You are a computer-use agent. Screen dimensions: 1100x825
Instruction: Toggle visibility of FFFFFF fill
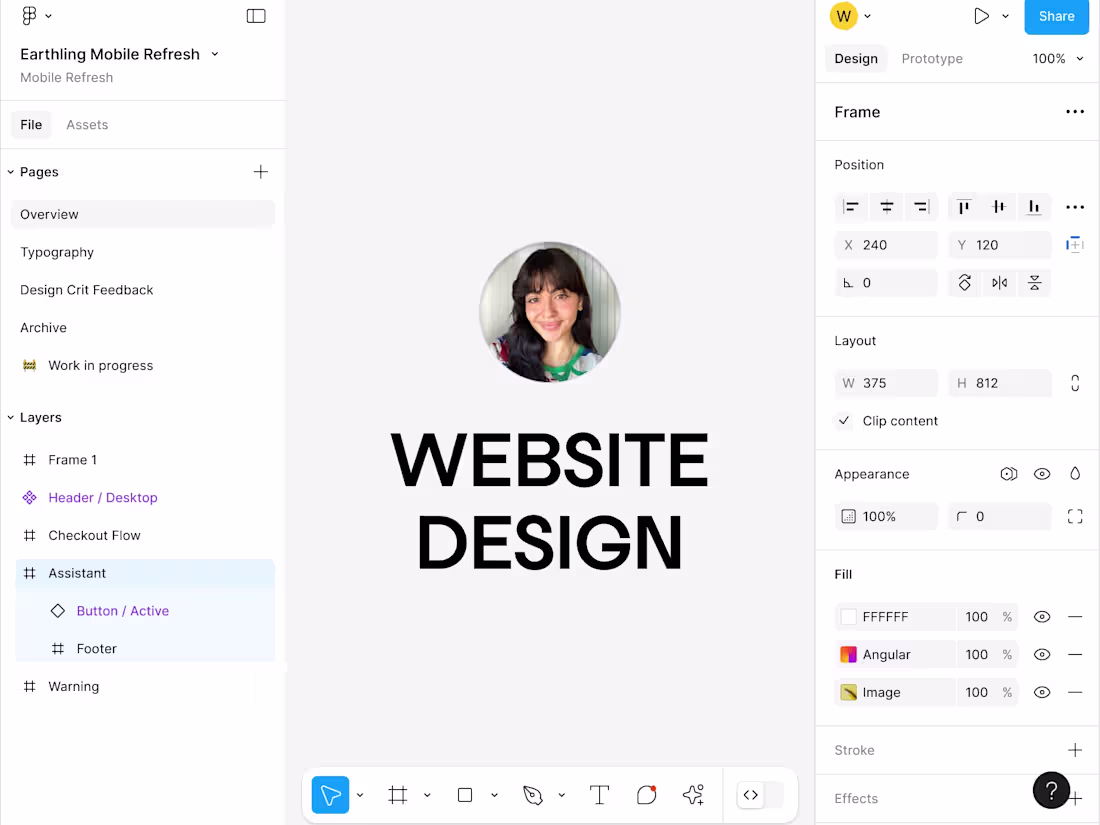(x=1042, y=617)
